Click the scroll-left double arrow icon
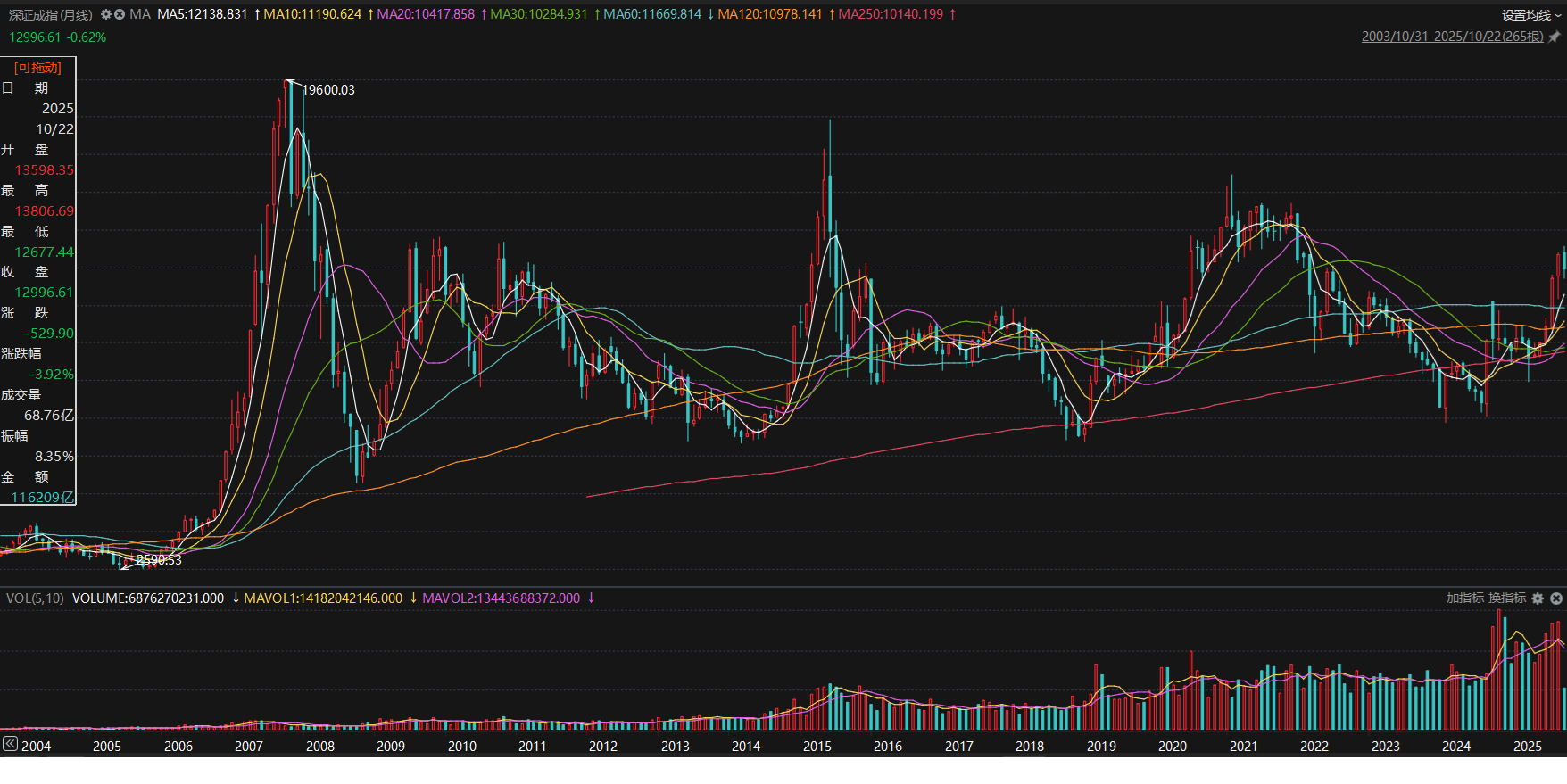 coord(10,744)
